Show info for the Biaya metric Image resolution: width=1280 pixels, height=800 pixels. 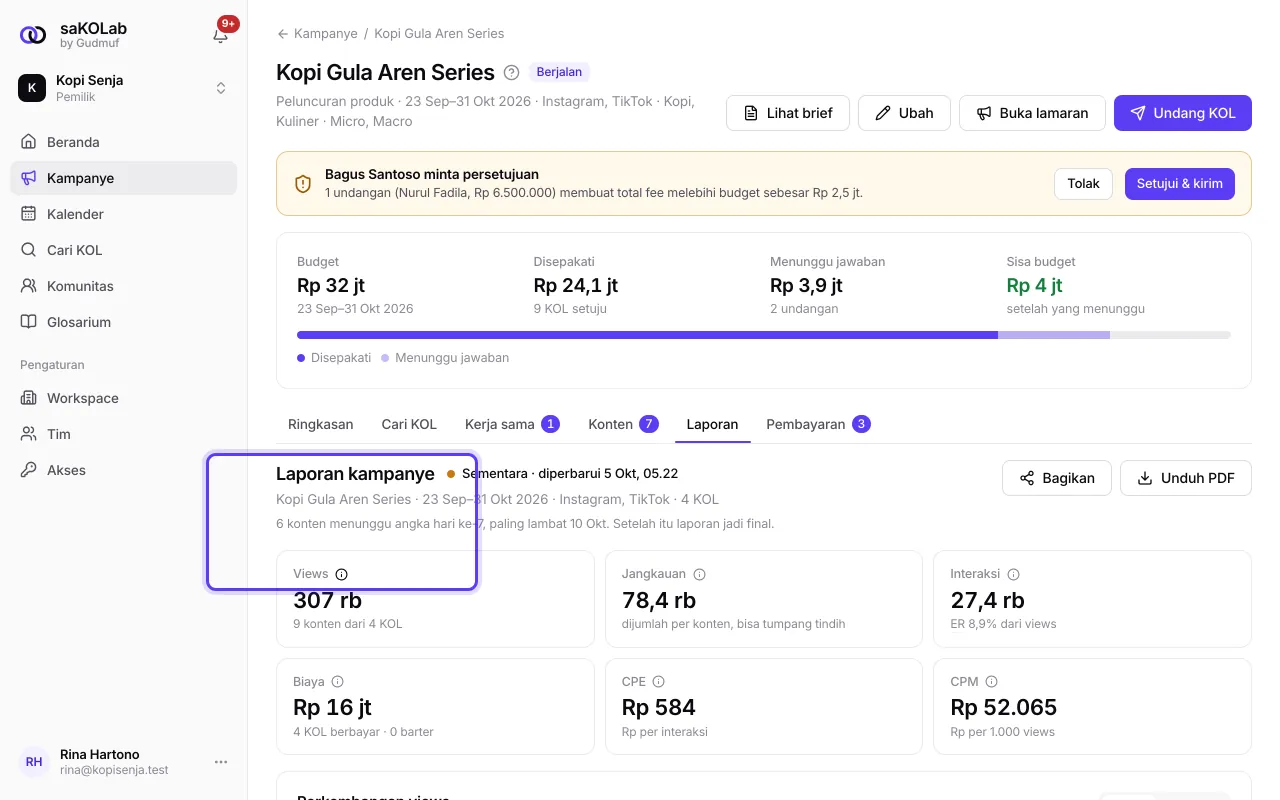(337, 681)
